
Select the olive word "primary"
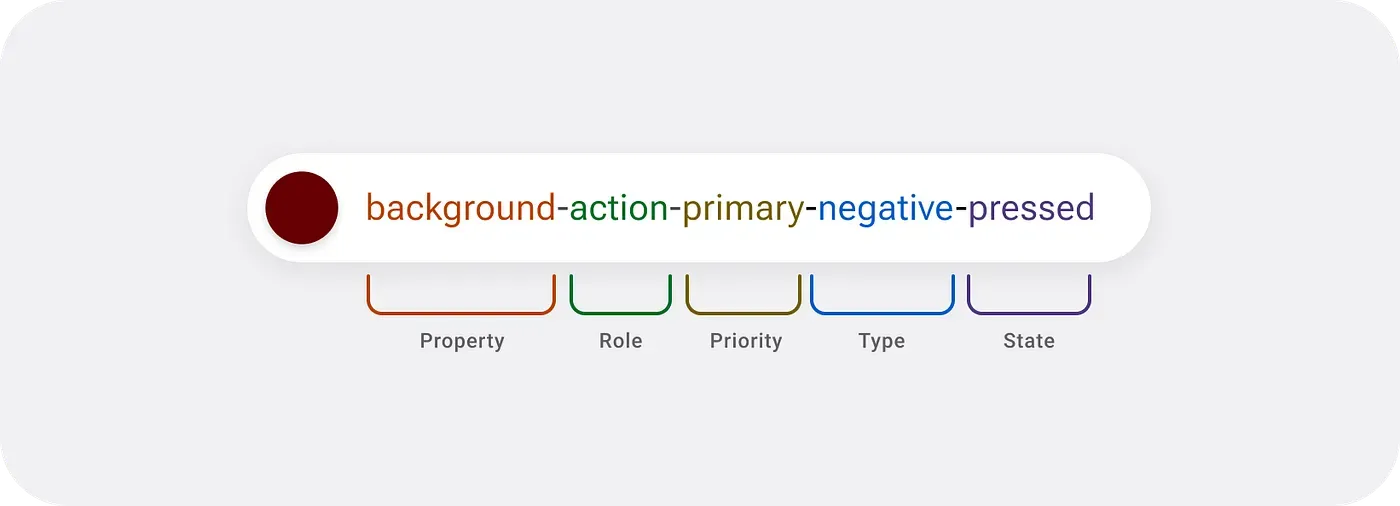(x=743, y=210)
